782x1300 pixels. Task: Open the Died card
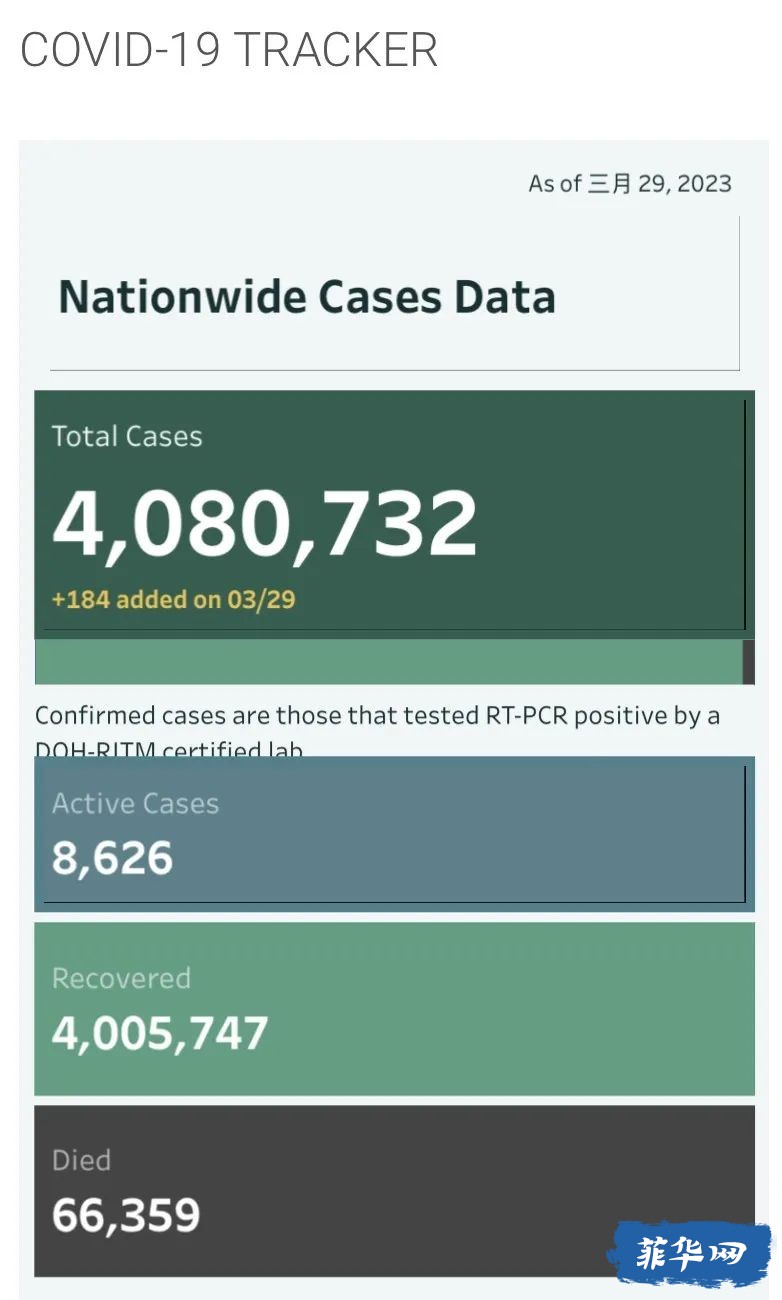(394, 1190)
